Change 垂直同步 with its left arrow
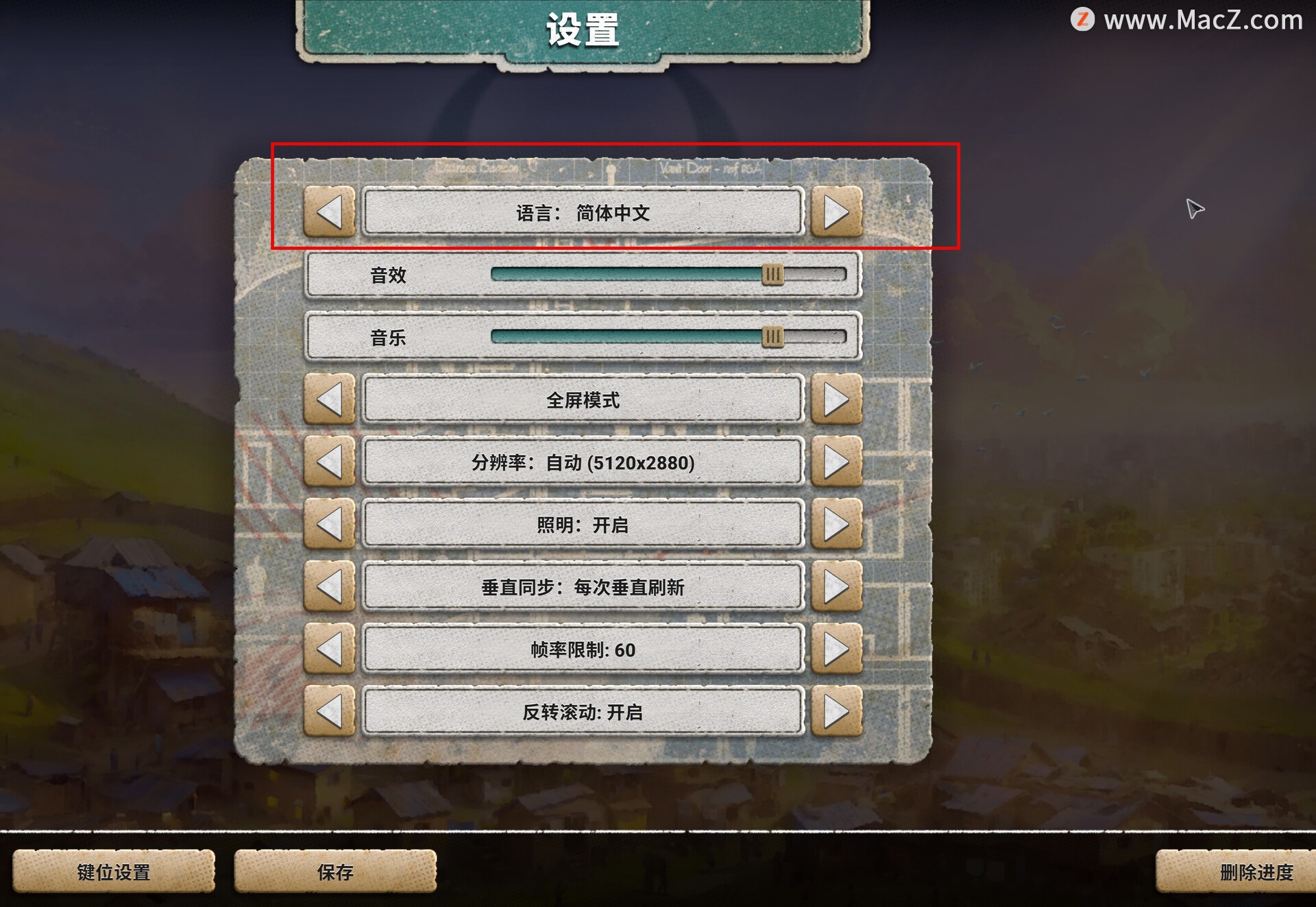Screen dimensions: 1316x907 330,586
